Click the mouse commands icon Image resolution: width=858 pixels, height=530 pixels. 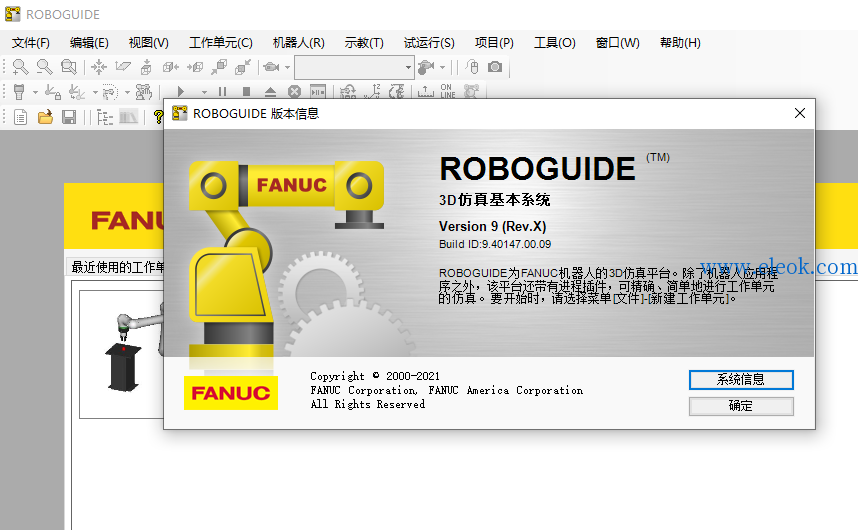click(472, 67)
